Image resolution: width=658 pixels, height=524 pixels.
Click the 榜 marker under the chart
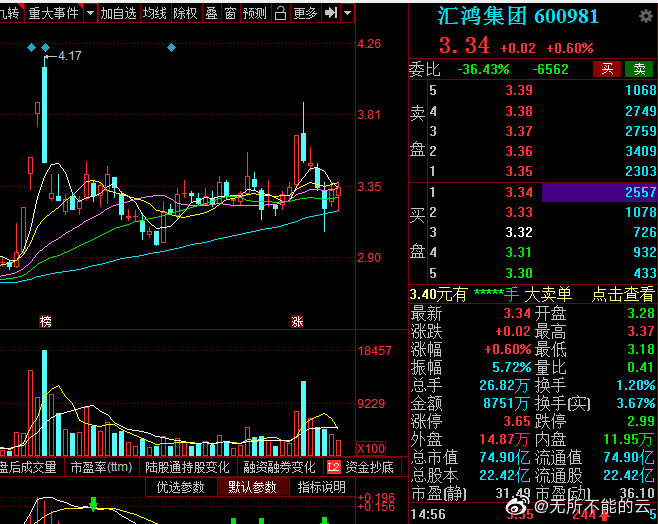(45, 321)
